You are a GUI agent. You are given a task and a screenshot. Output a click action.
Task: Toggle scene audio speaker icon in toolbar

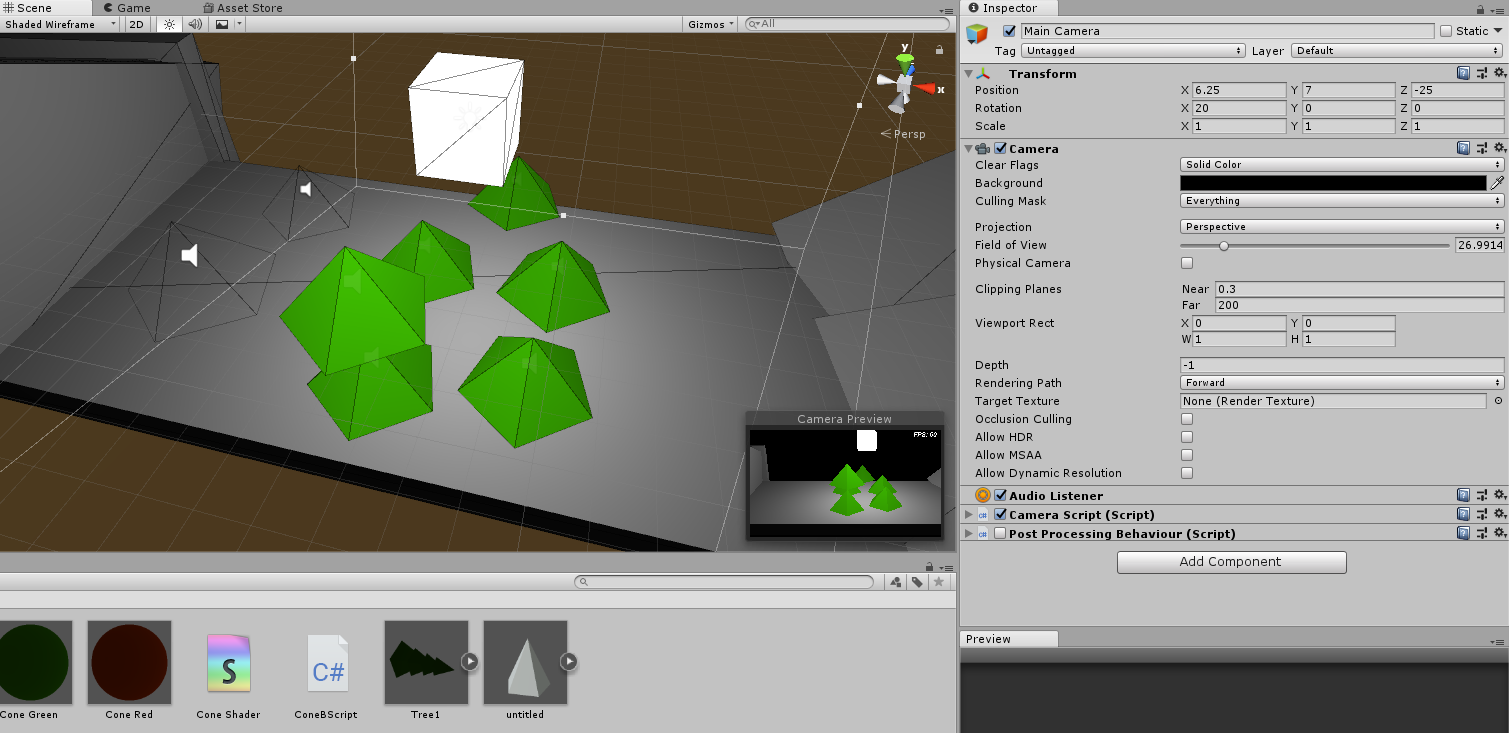coord(195,24)
